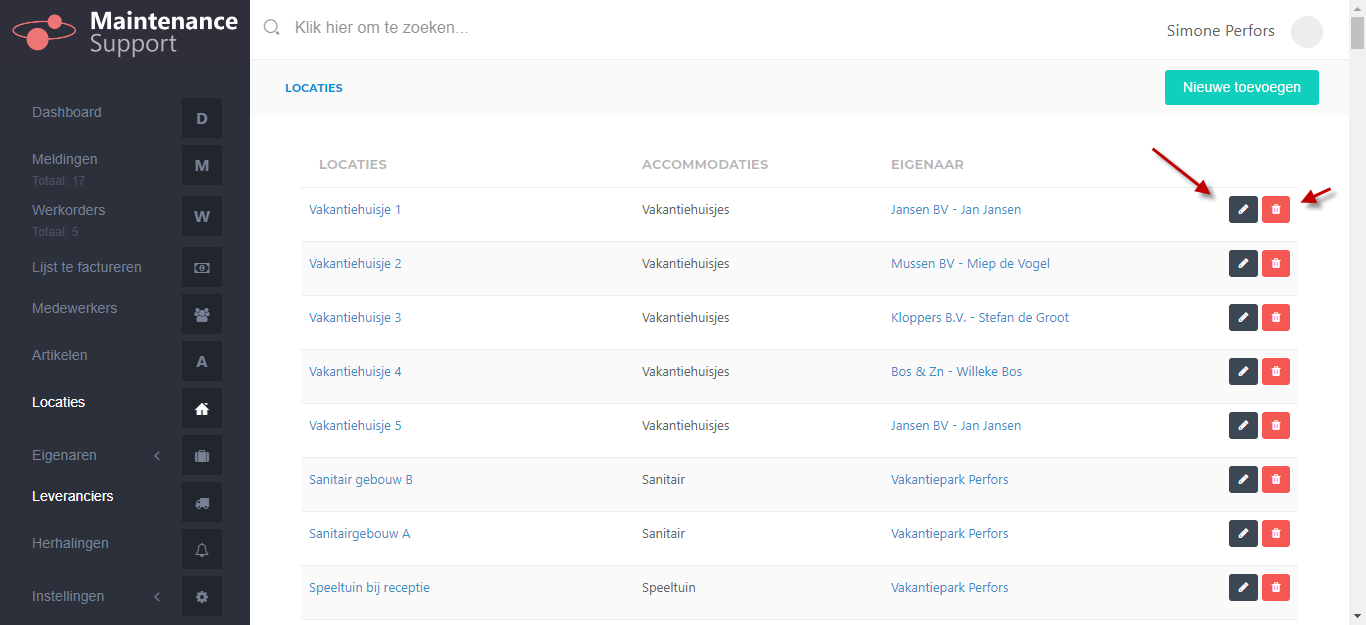Expand the Instellingen submenu chevron

coord(157,597)
